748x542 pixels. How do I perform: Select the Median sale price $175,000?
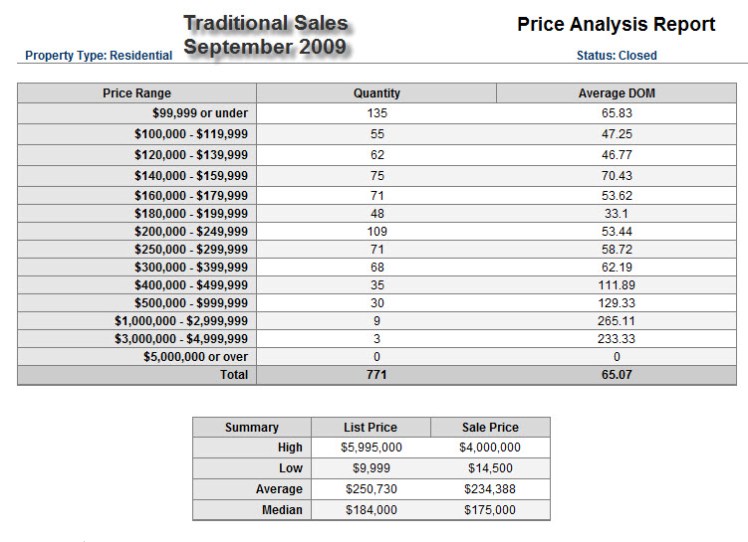pos(489,510)
